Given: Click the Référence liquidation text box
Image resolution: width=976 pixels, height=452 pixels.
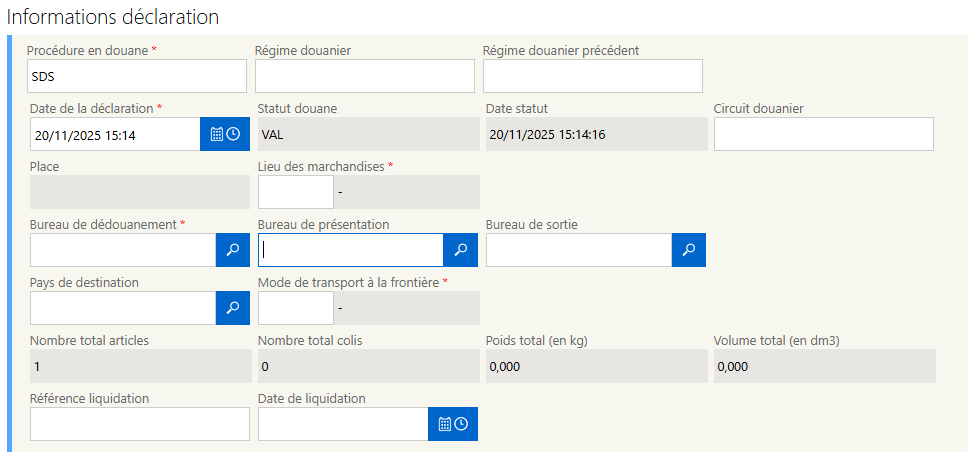Looking at the screenshot, I should coord(139,424).
